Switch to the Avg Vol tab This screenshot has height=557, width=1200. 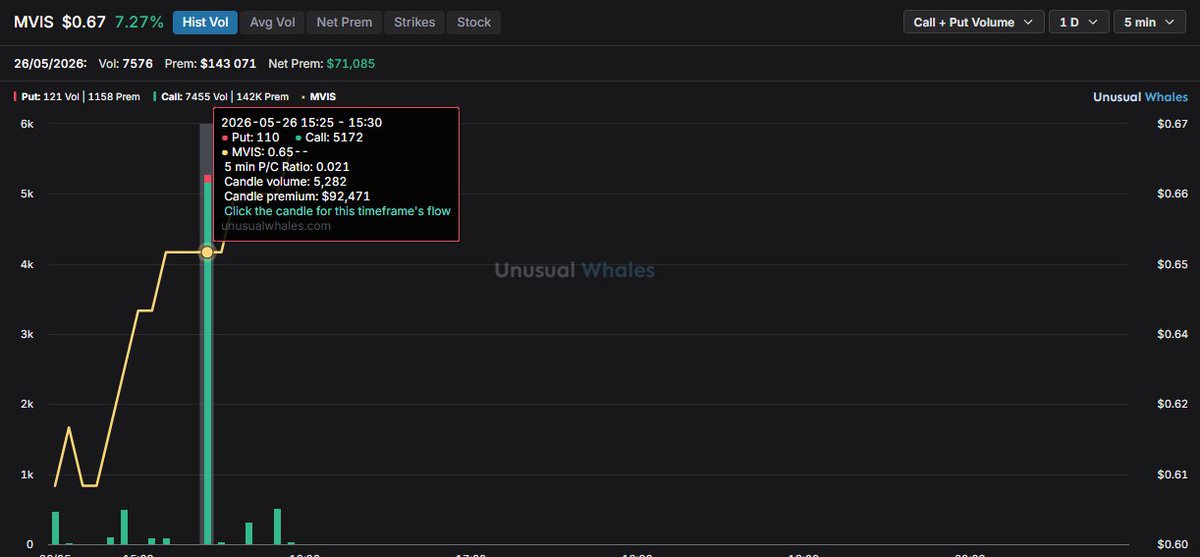point(272,22)
